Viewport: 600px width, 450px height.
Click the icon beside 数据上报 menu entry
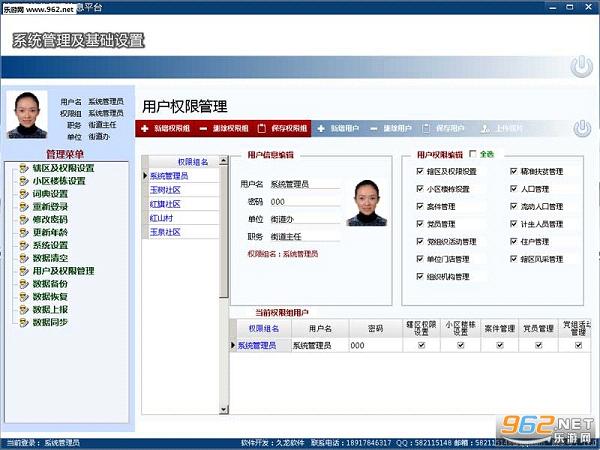24,310
